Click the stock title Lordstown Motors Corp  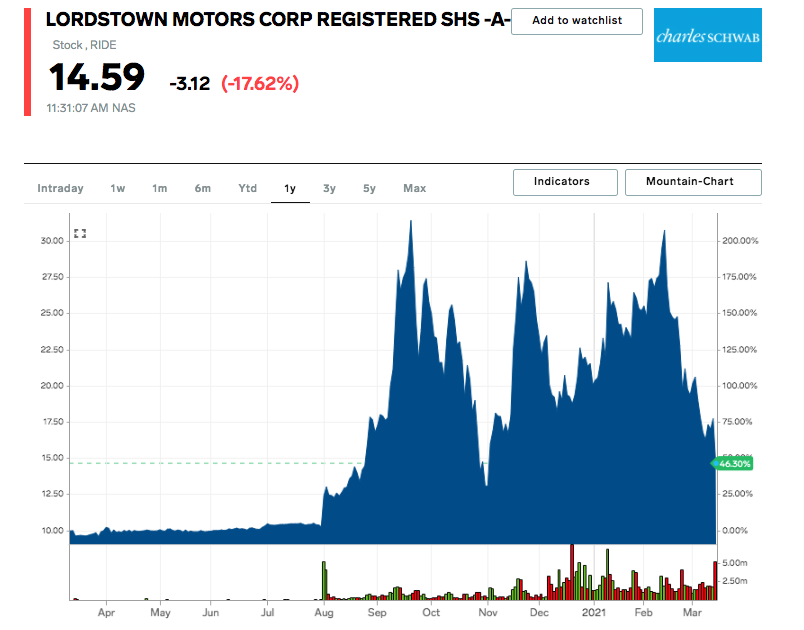coord(277,19)
